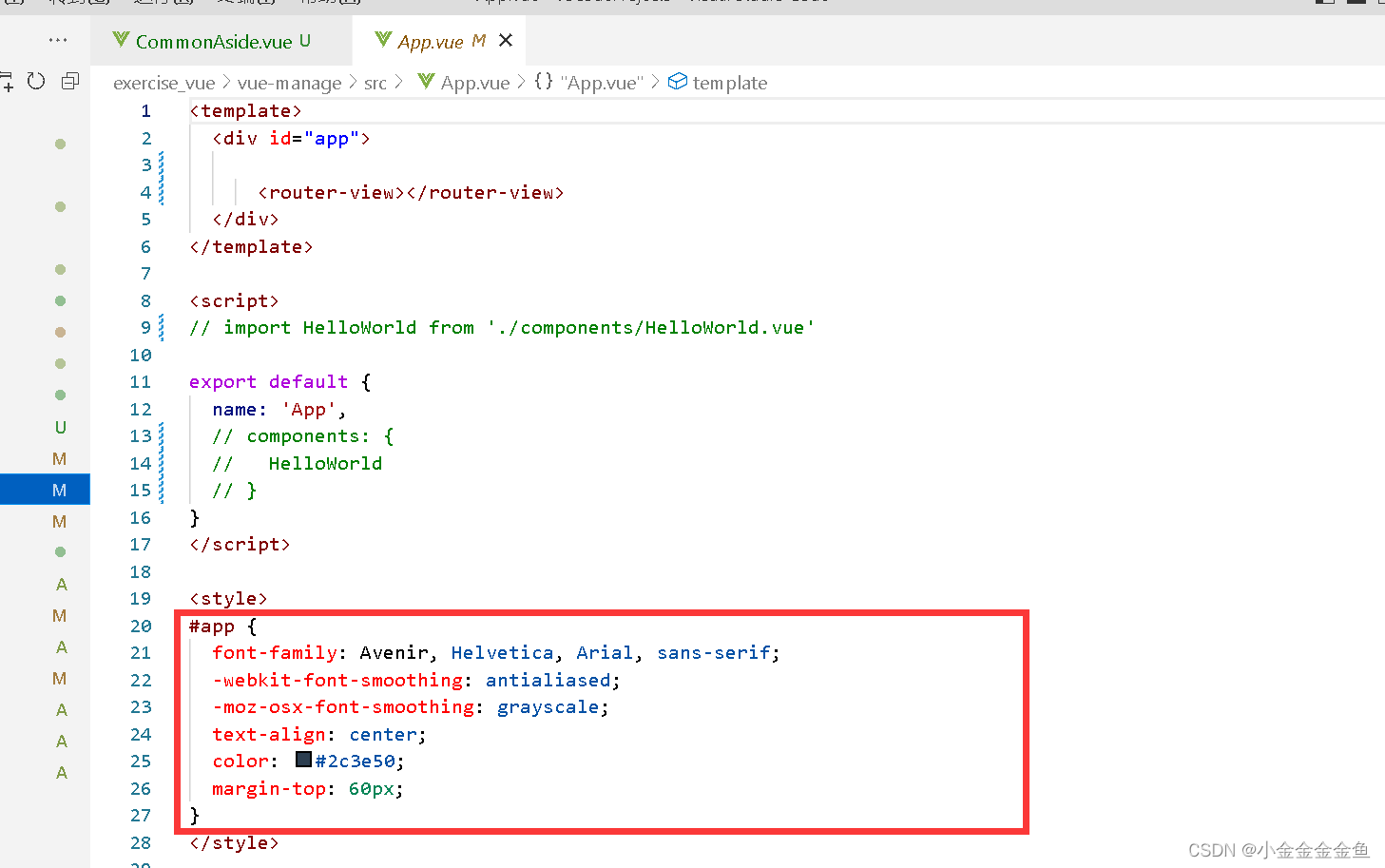This screenshot has height=868, width=1385.
Task: Open exercise_vue in the breadcrumb path
Action: coord(164,83)
